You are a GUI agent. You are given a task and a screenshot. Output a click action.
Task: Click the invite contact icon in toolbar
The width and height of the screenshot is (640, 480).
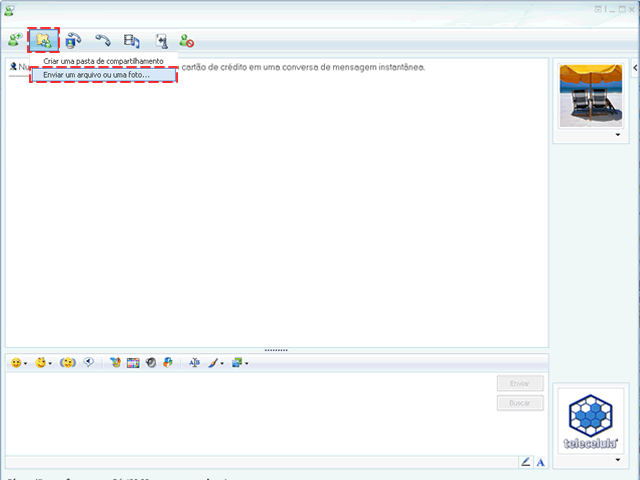point(15,41)
